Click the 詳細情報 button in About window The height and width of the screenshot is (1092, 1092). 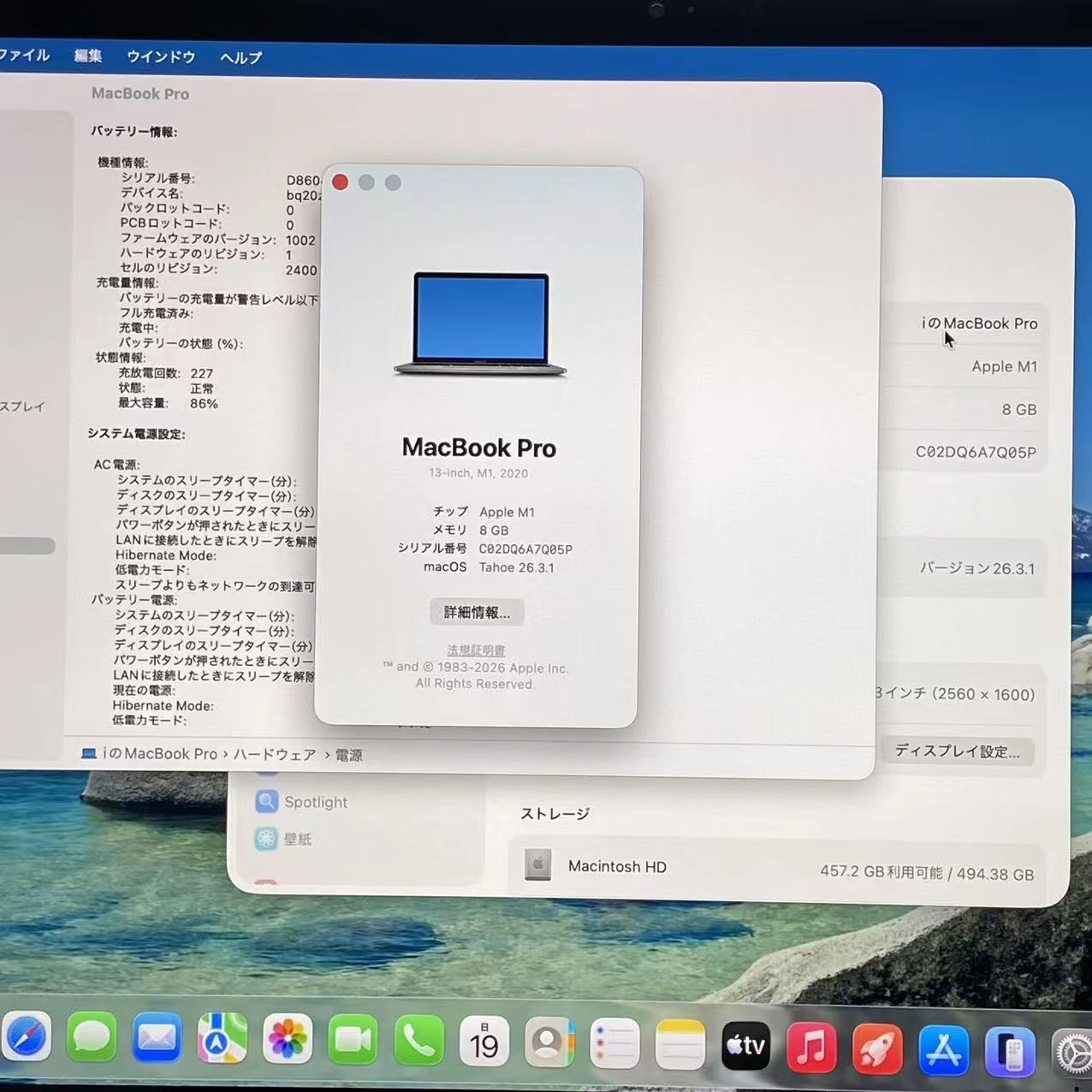pos(477,612)
